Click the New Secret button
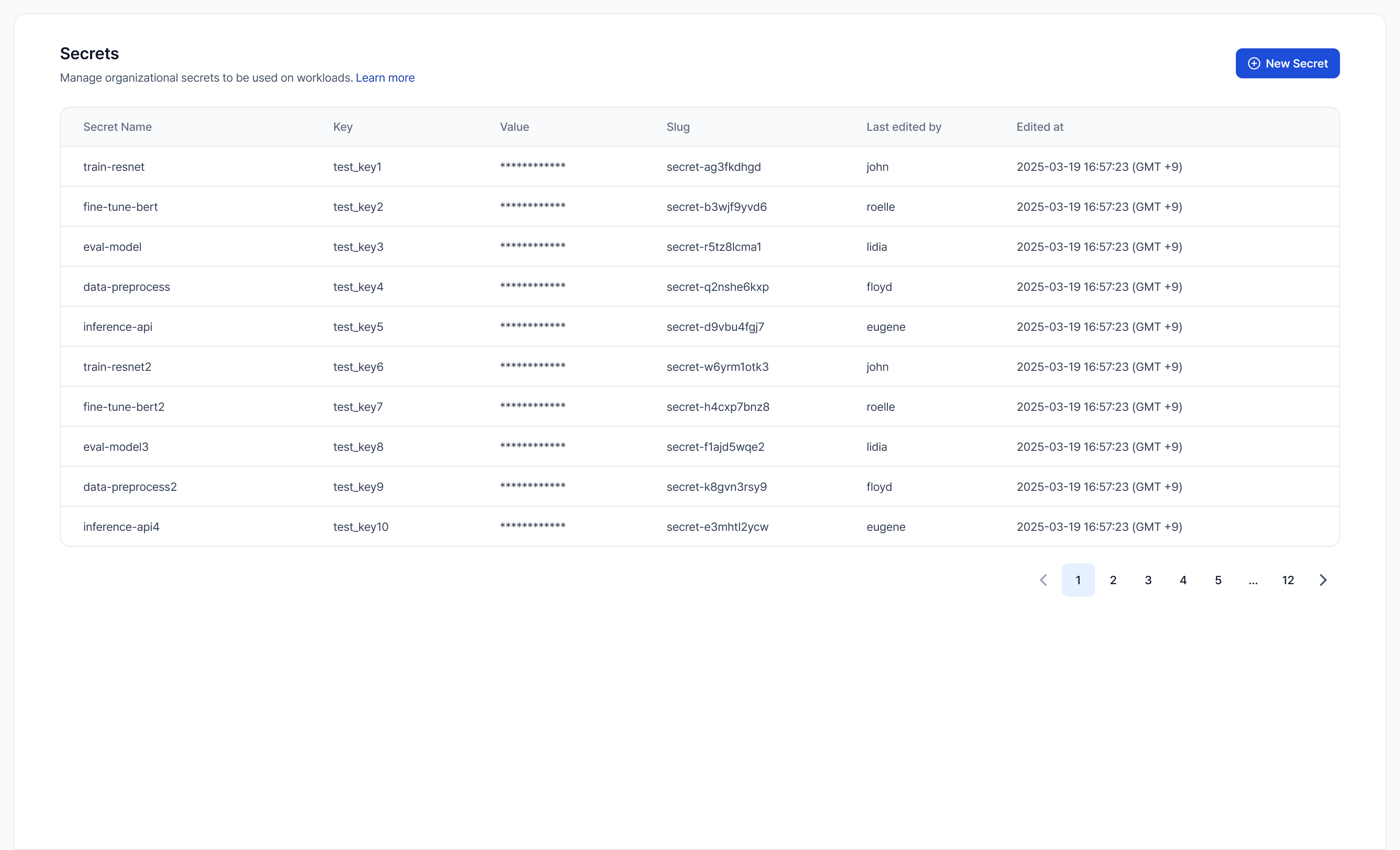The image size is (1400, 850). (x=1287, y=63)
